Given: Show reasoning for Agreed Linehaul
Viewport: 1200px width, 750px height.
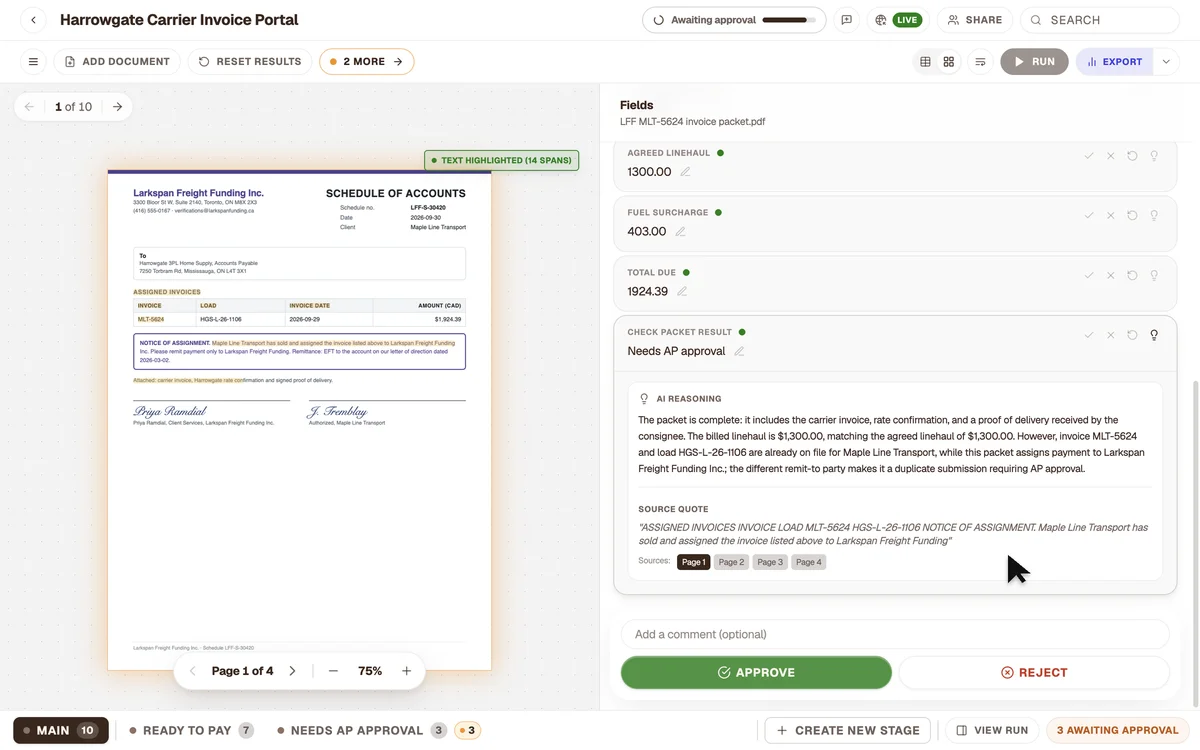Looking at the screenshot, I should (x=1154, y=156).
